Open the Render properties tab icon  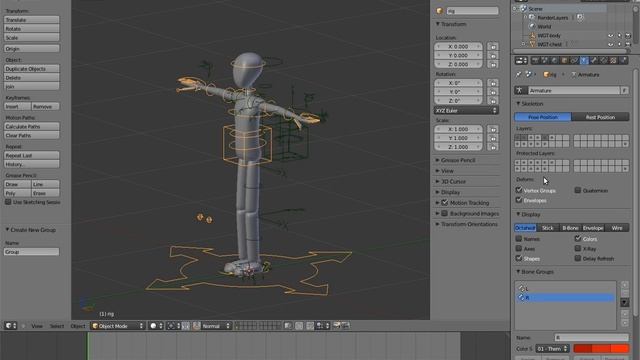click(x=535, y=60)
